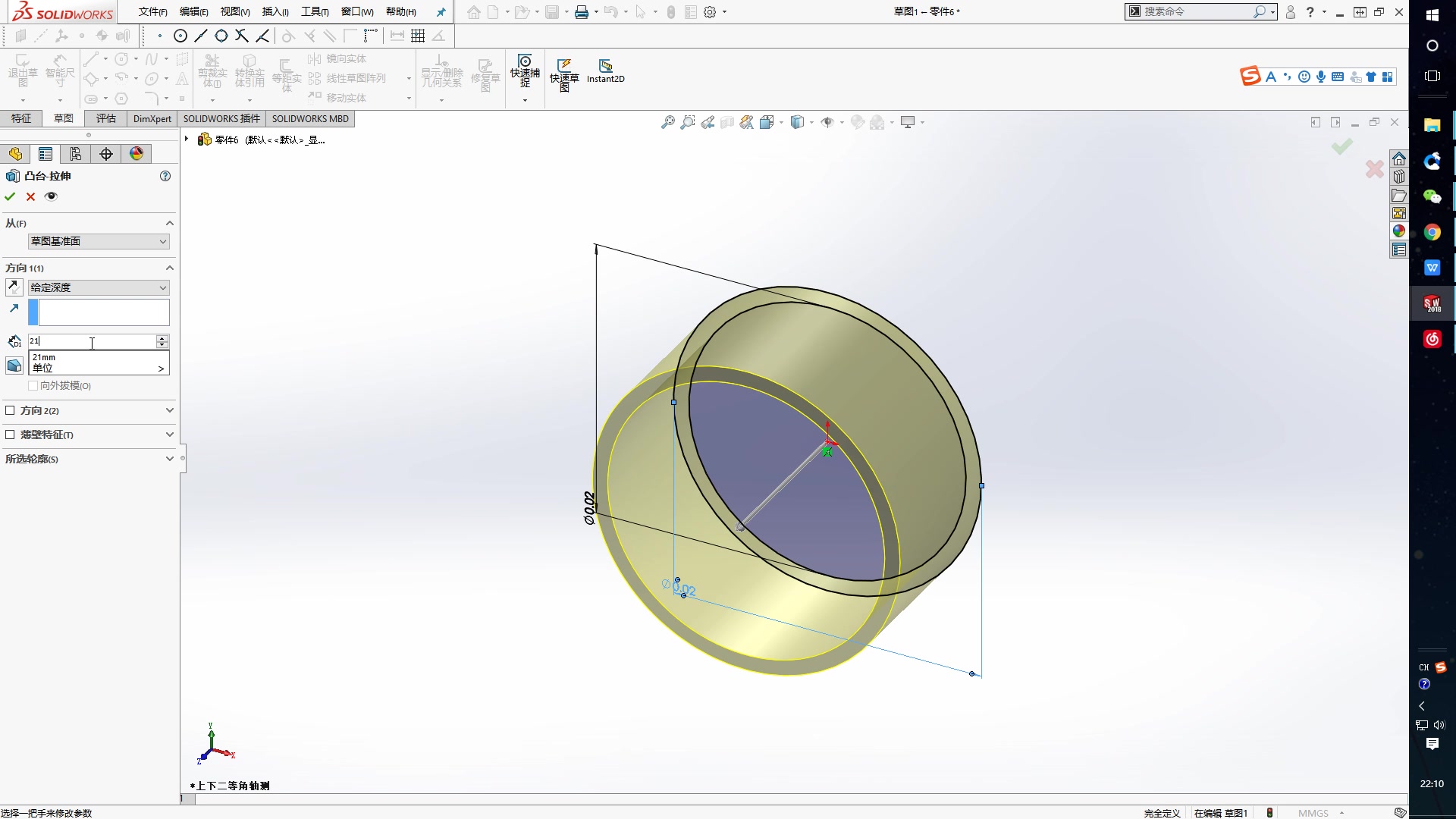
Task: Click reverse direction button for 方向1
Action: click(x=14, y=287)
